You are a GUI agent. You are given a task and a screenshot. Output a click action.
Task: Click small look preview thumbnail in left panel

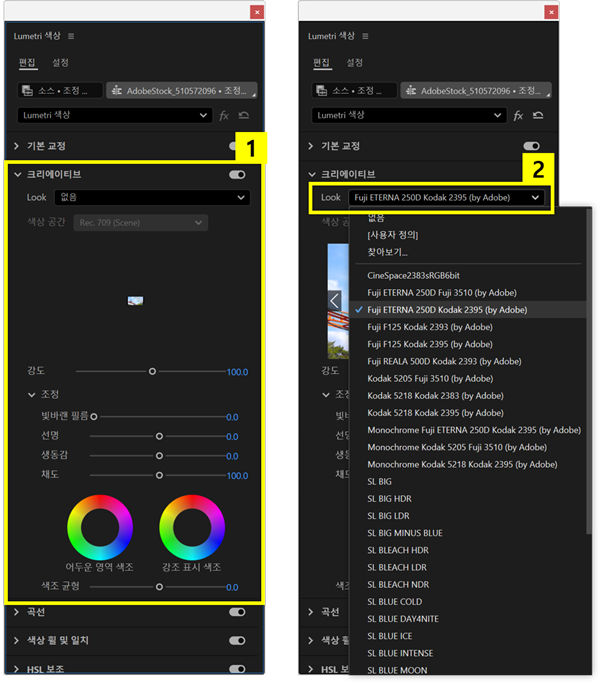pyautogui.click(x=135, y=301)
